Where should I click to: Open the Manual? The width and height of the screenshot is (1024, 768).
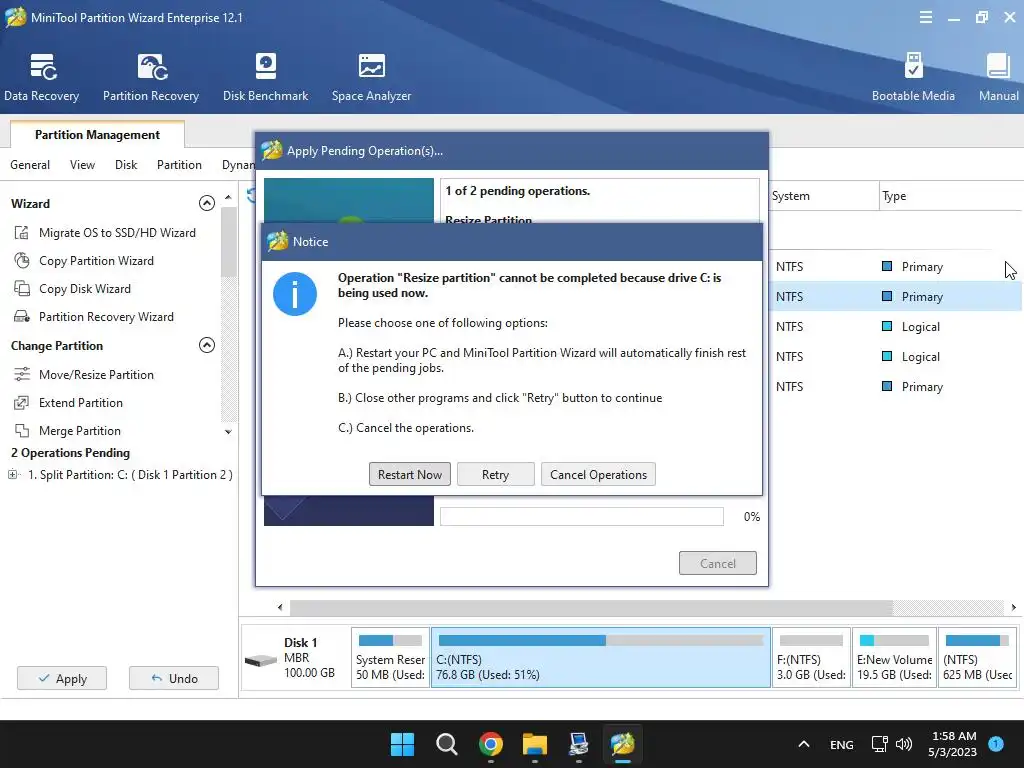click(999, 78)
